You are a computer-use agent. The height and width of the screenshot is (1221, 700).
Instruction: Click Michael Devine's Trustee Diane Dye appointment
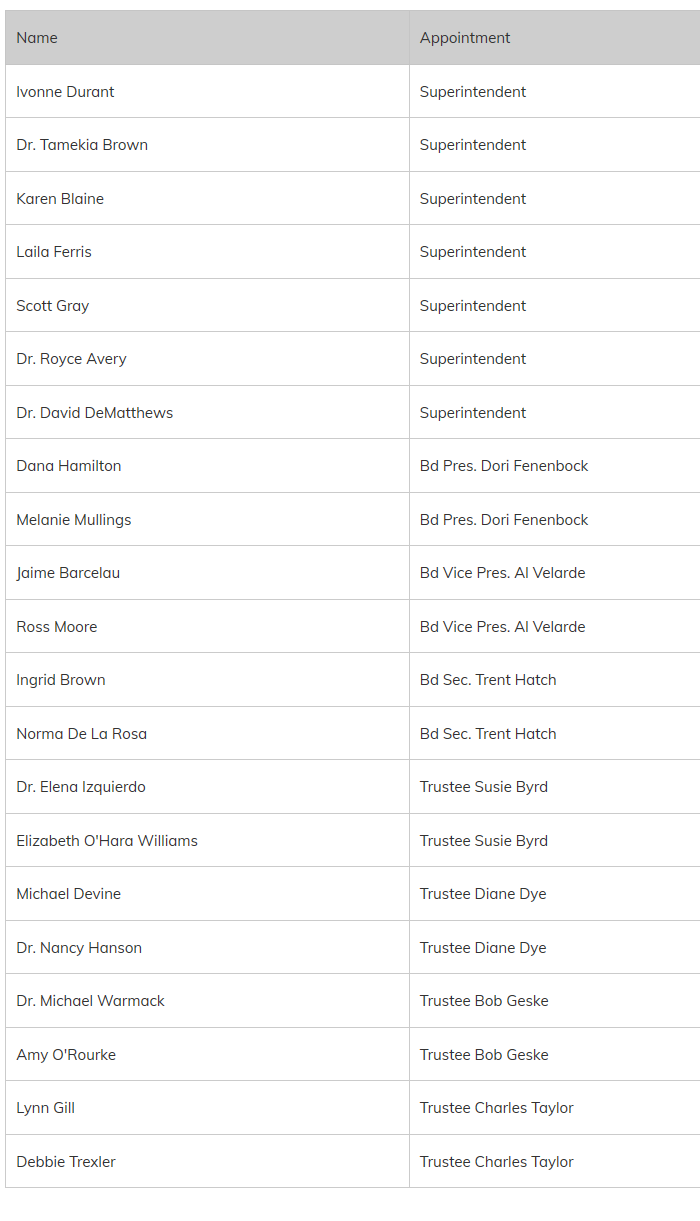[x=555, y=894]
